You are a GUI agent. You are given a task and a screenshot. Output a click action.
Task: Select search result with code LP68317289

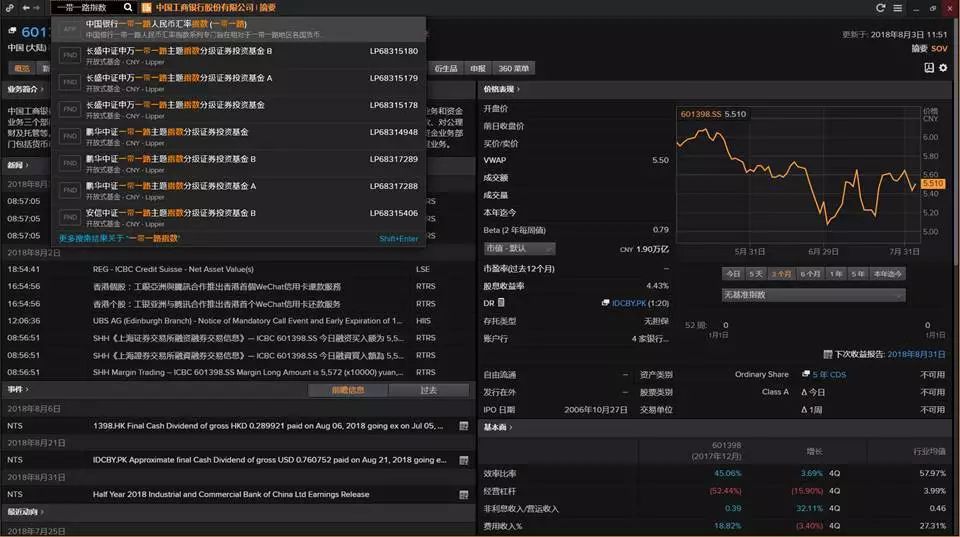[239, 163]
